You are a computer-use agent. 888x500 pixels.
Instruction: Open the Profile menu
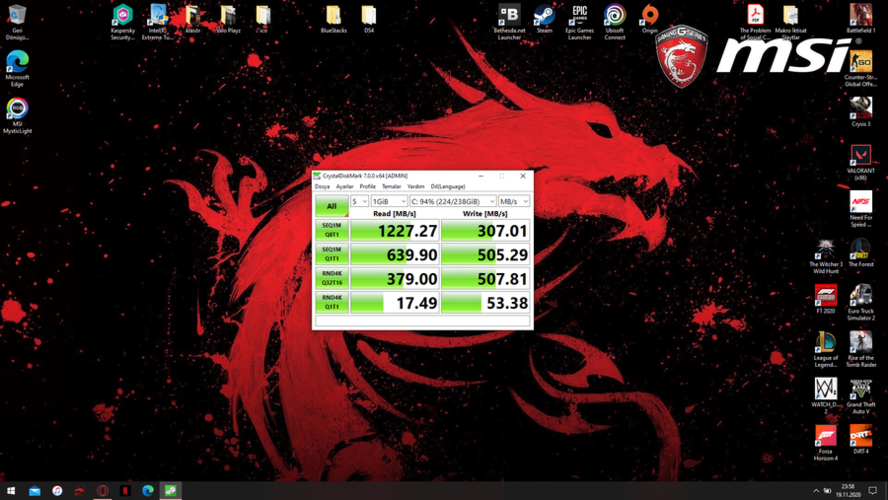tap(368, 186)
